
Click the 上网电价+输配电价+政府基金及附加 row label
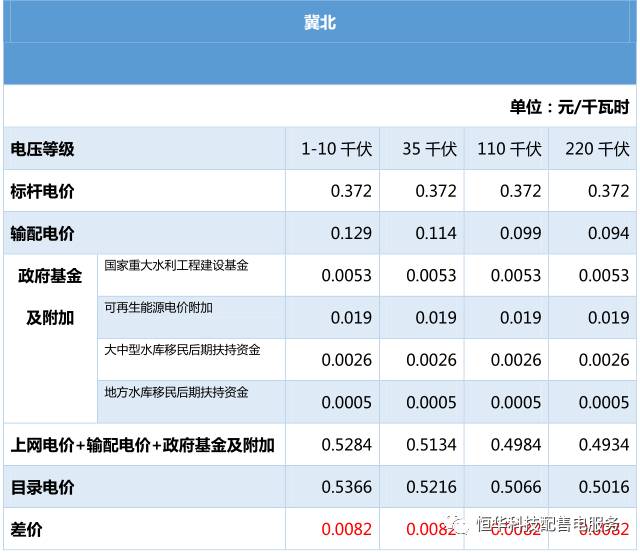(142, 445)
